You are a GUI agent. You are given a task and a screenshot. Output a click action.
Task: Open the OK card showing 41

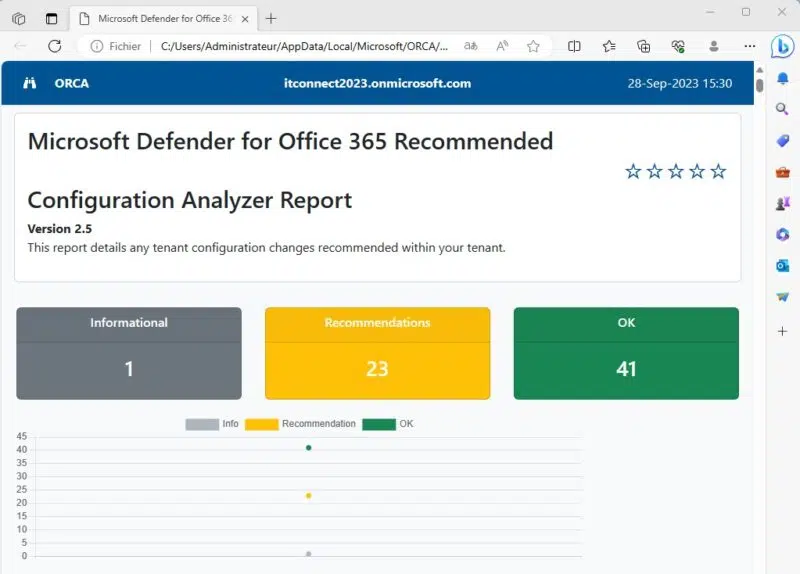(626, 353)
